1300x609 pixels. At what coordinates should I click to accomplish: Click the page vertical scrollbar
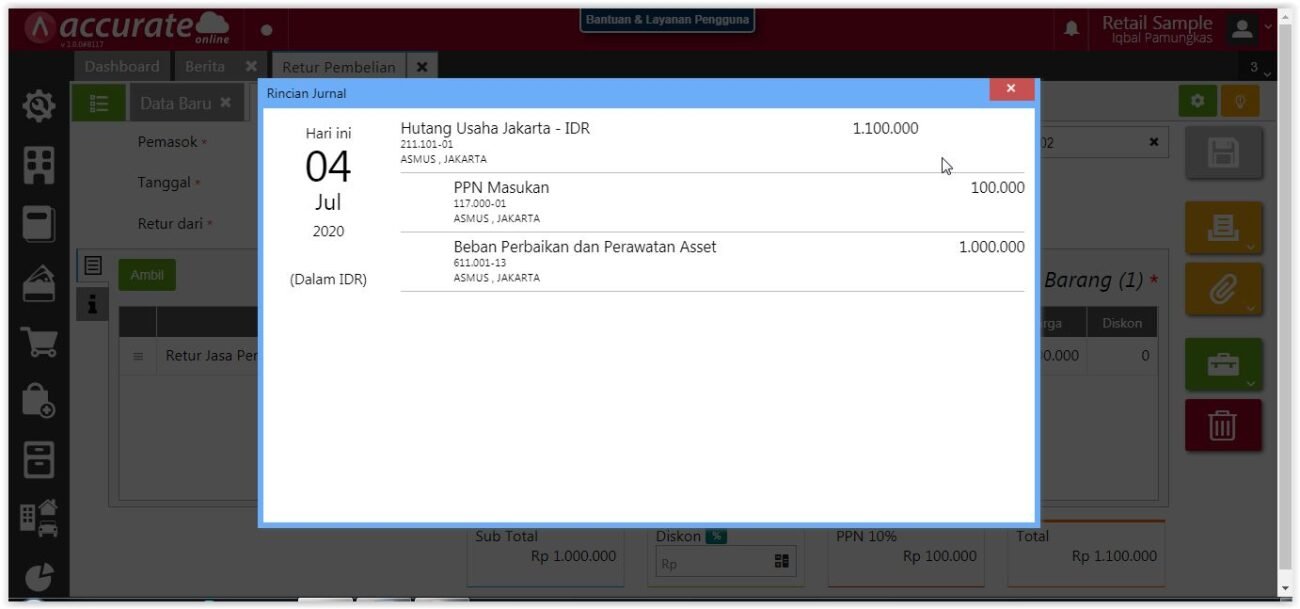[x=1285, y=300]
